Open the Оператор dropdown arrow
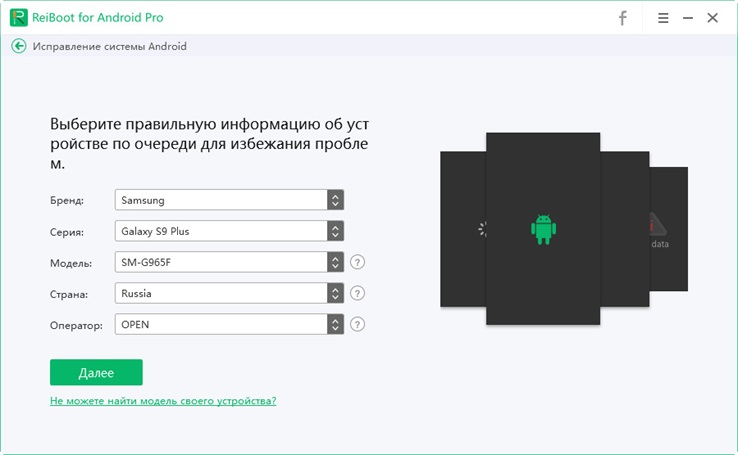The width and height of the screenshot is (738, 455). coord(335,324)
